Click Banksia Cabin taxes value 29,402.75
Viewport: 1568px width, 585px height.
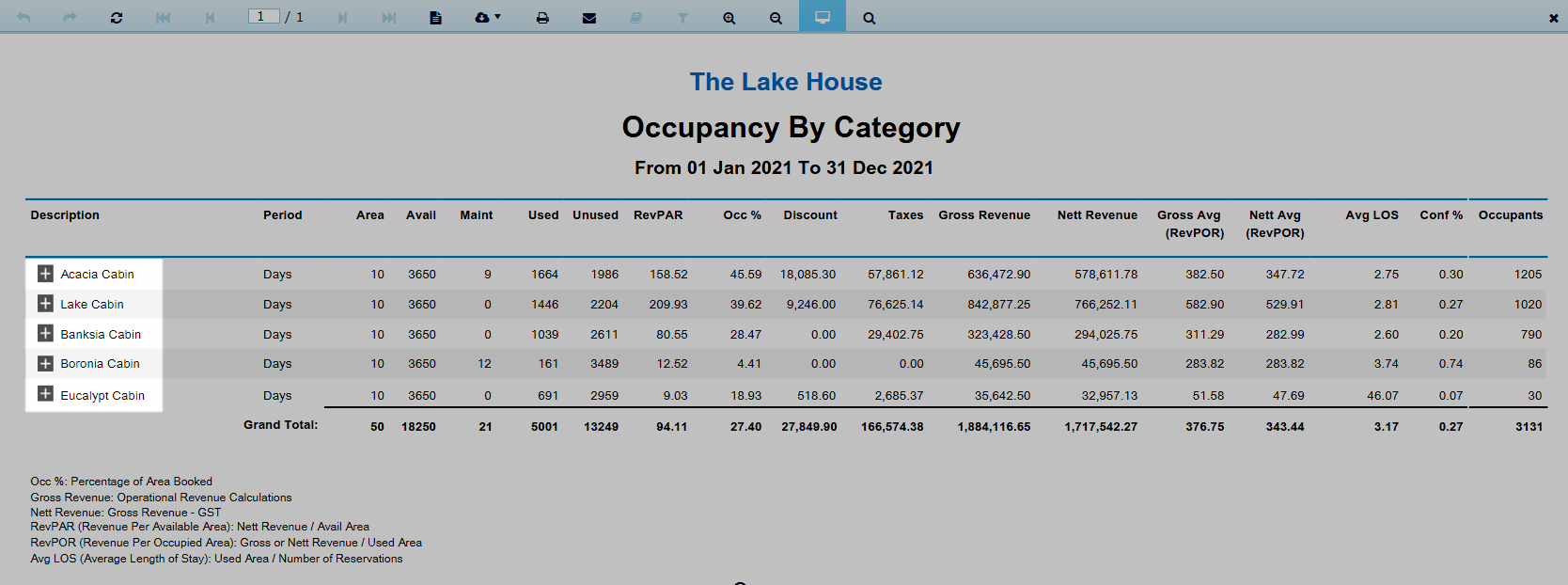pyautogui.click(x=895, y=335)
